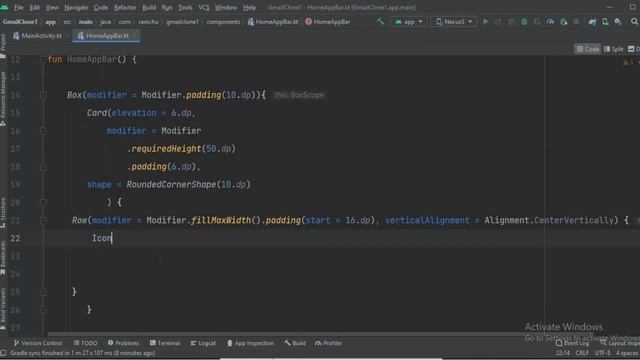Screen dimensions: 640x360
Task: Open the Window menu
Action: (226, 7)
